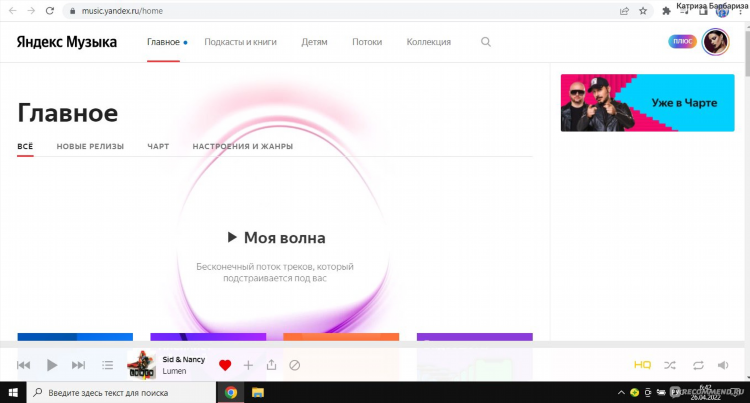Open Chrome from the taskbar
The height and width of the screenshot is (403, 750).
point(231,392)
